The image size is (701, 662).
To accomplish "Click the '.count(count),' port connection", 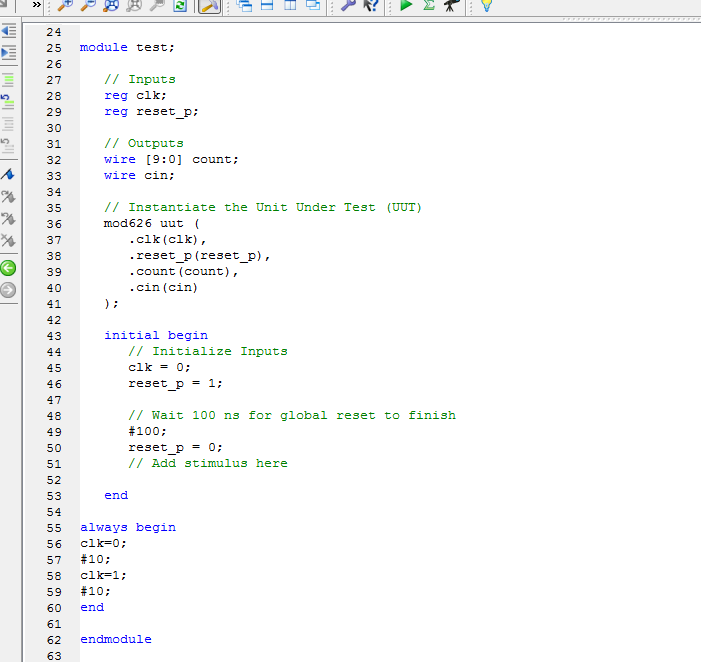I will [183, 271].
